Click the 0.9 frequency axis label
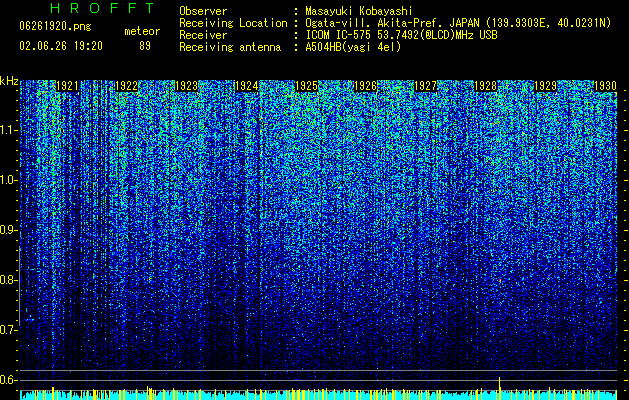The height and width of the screenshot is (400, 629). click(x=9, y=230)
